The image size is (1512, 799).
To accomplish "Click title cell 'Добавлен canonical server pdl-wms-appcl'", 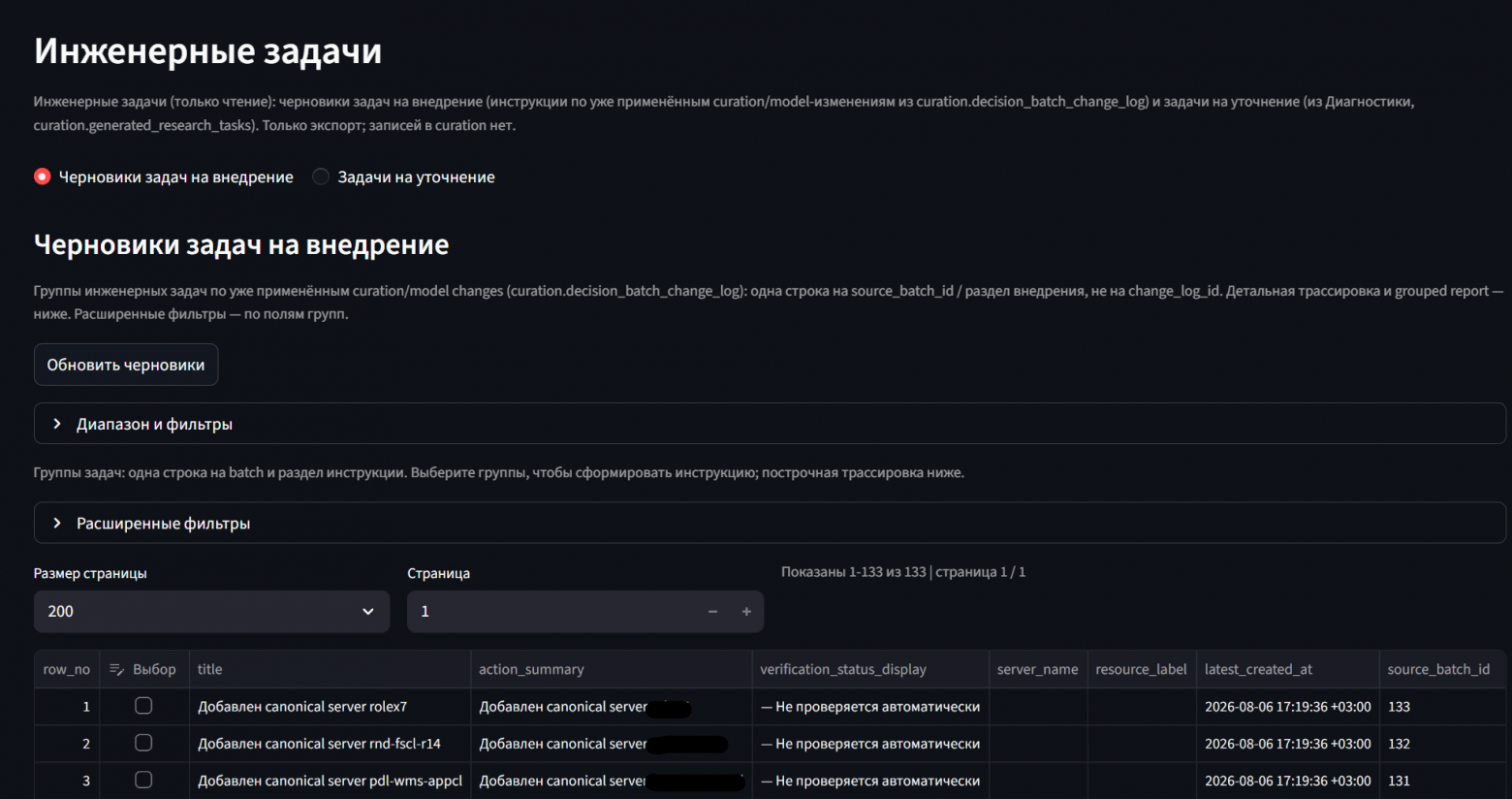I will (x=330, y=781).
